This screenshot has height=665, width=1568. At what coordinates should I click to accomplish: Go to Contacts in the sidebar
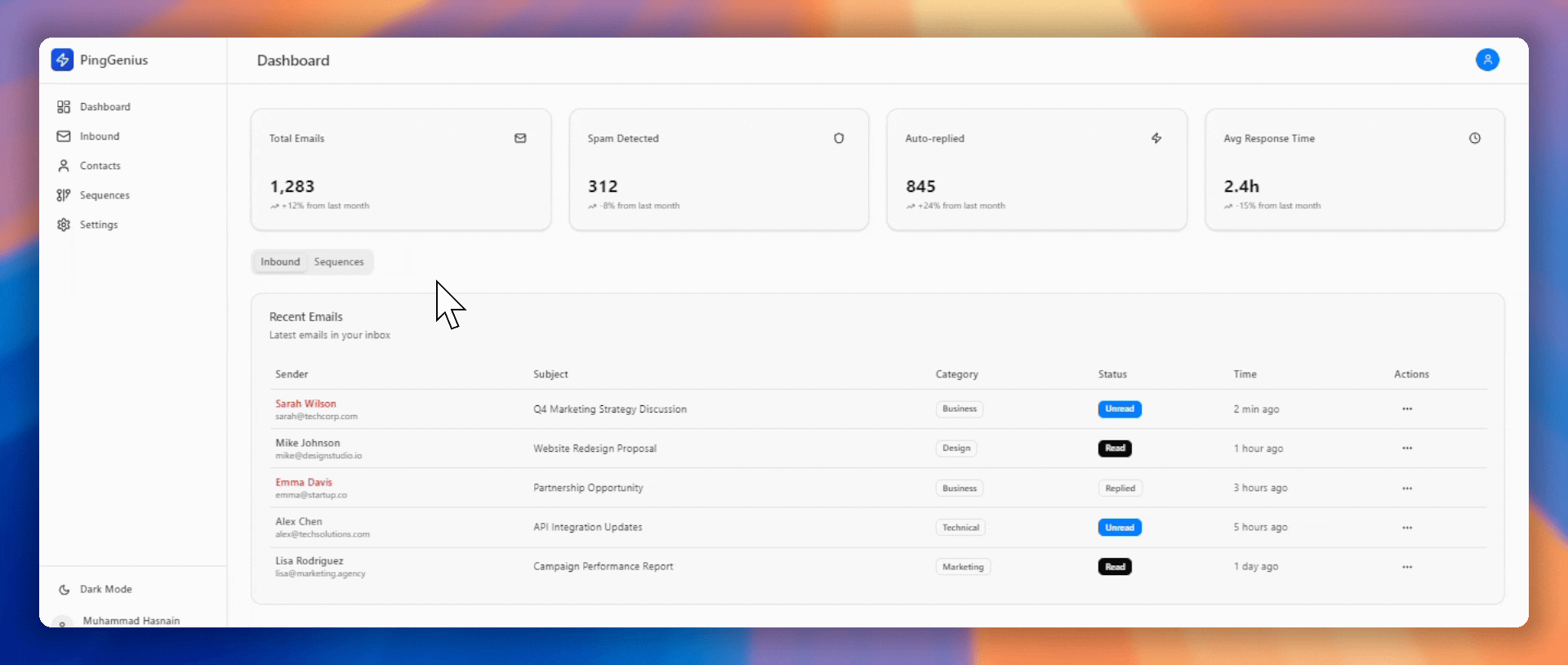coord(100,166)
